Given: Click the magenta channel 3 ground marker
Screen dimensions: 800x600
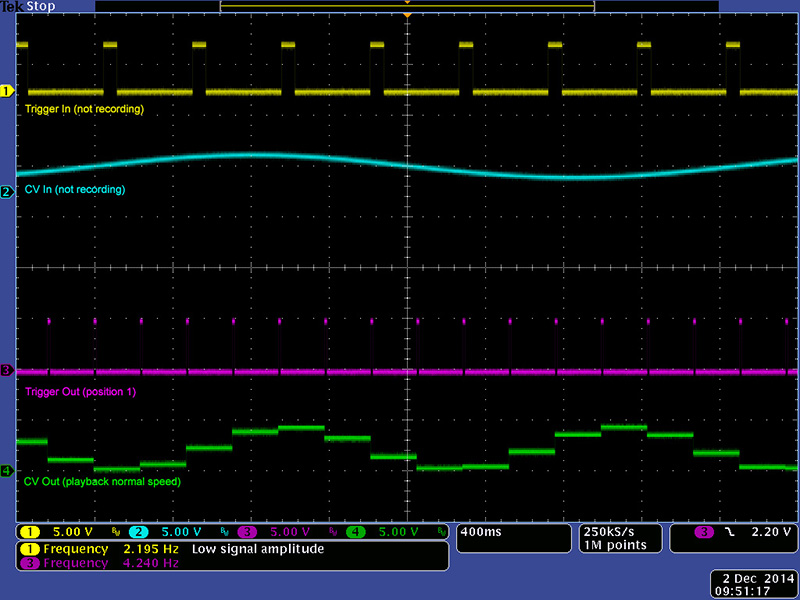Looking at the screenshot, I should pyautogui.click(x=6, y=371).
